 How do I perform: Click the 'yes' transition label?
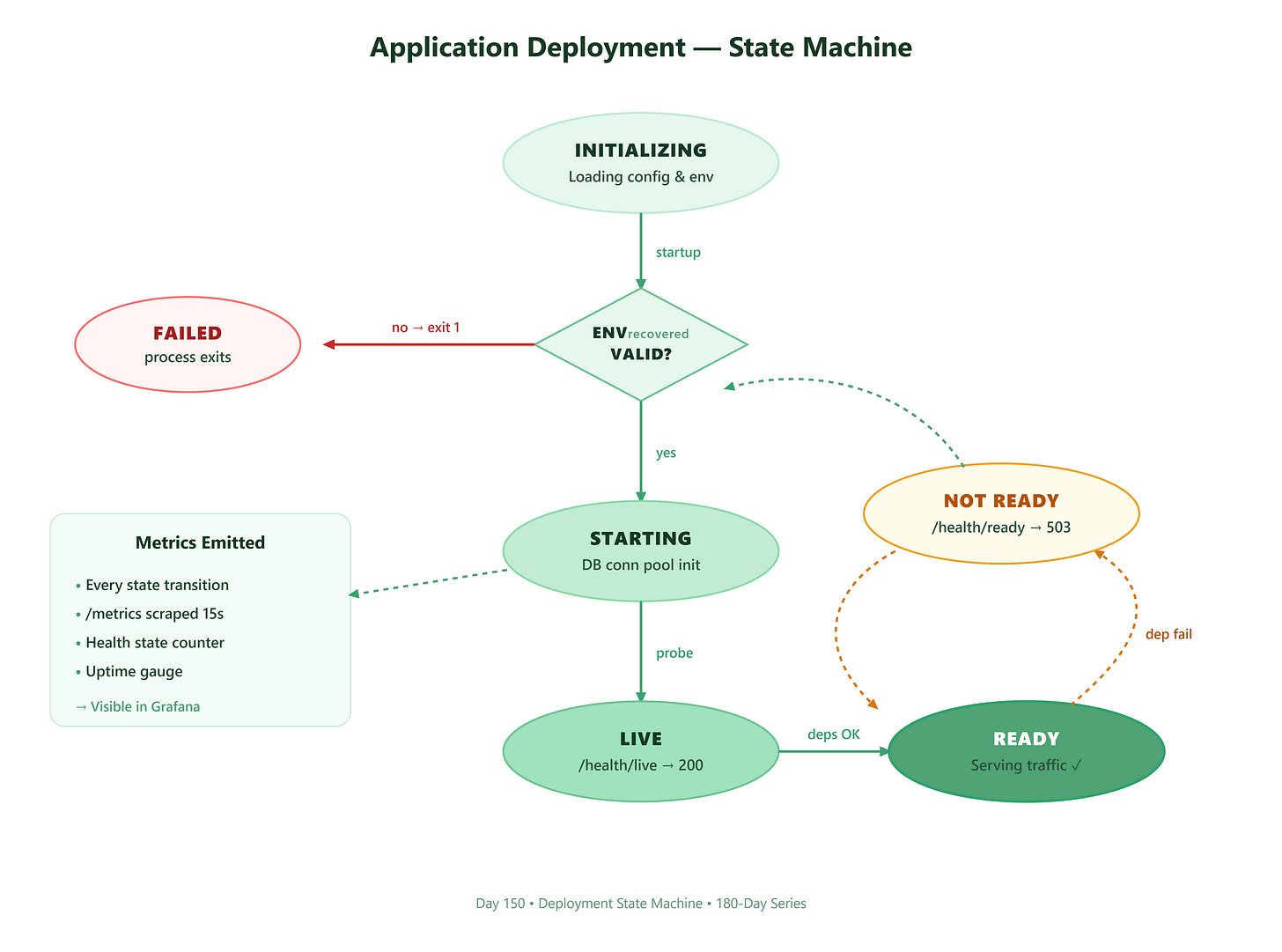coord(666,453)
